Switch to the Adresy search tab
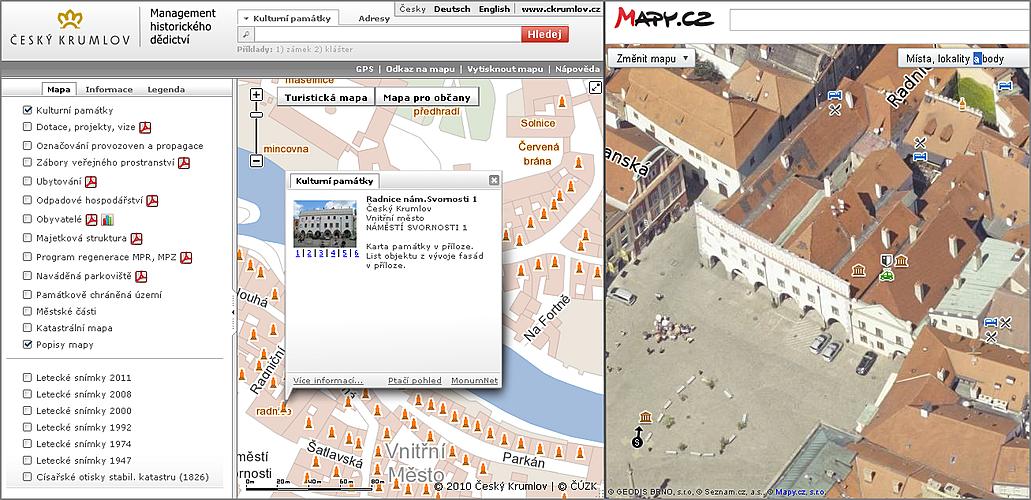The image size is (1031, 500). pyautogui.click(x=374, y=18)
